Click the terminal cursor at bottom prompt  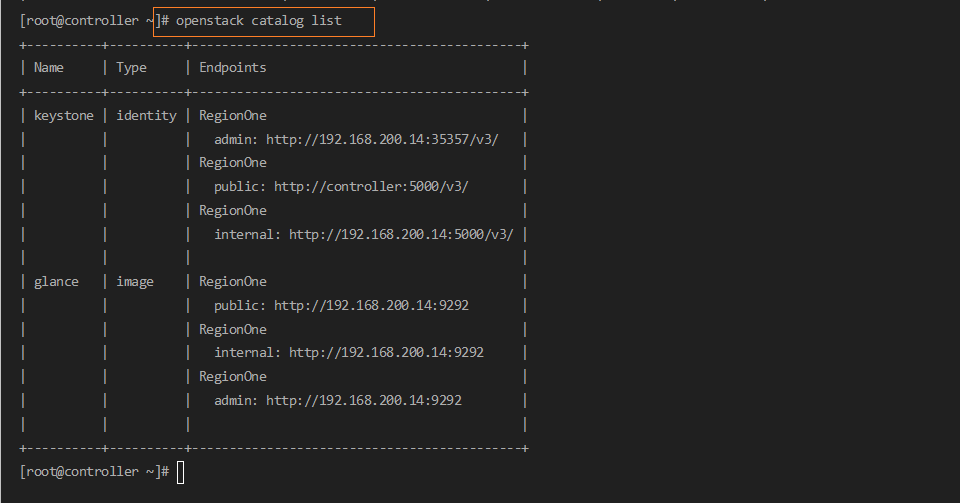pos(181,472)
